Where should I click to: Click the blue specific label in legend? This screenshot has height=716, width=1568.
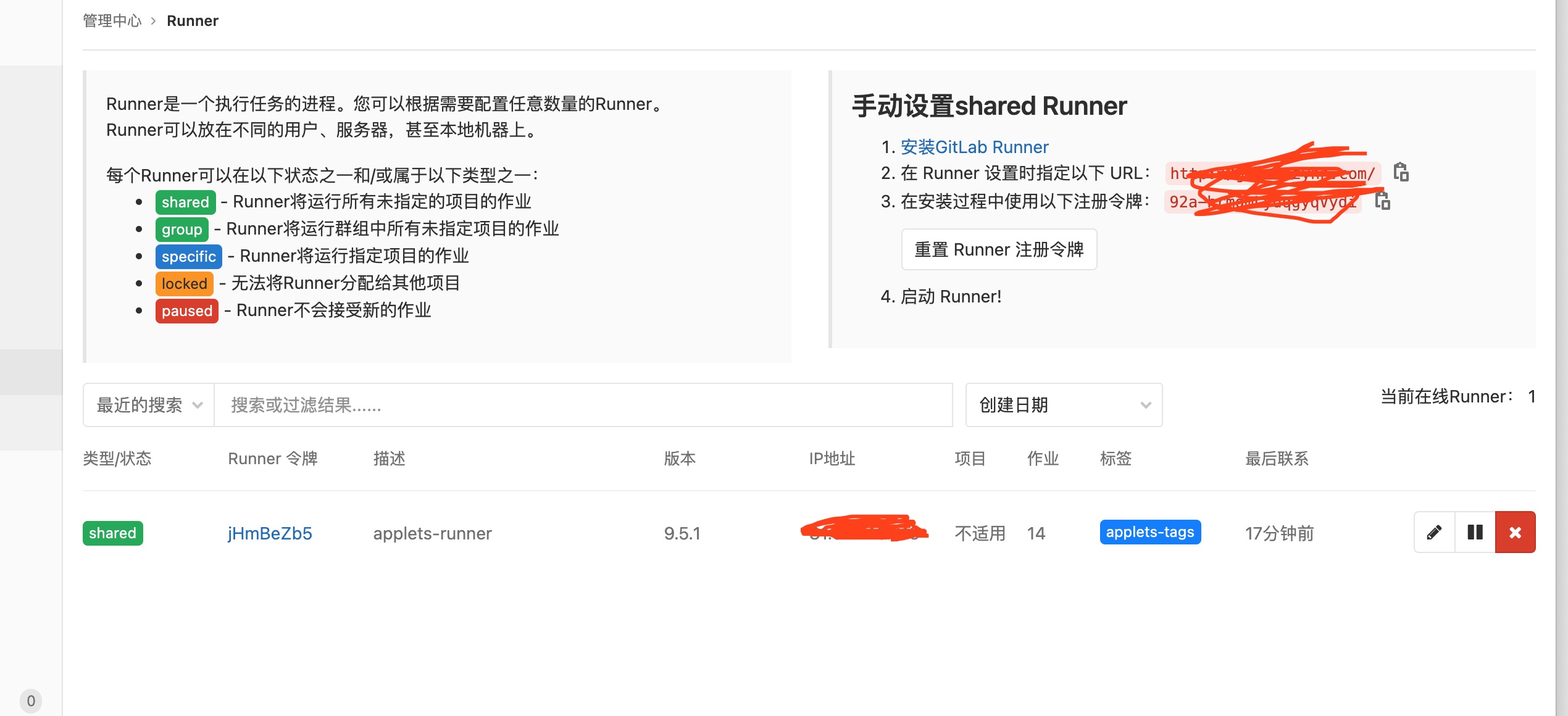pos(188,256)
